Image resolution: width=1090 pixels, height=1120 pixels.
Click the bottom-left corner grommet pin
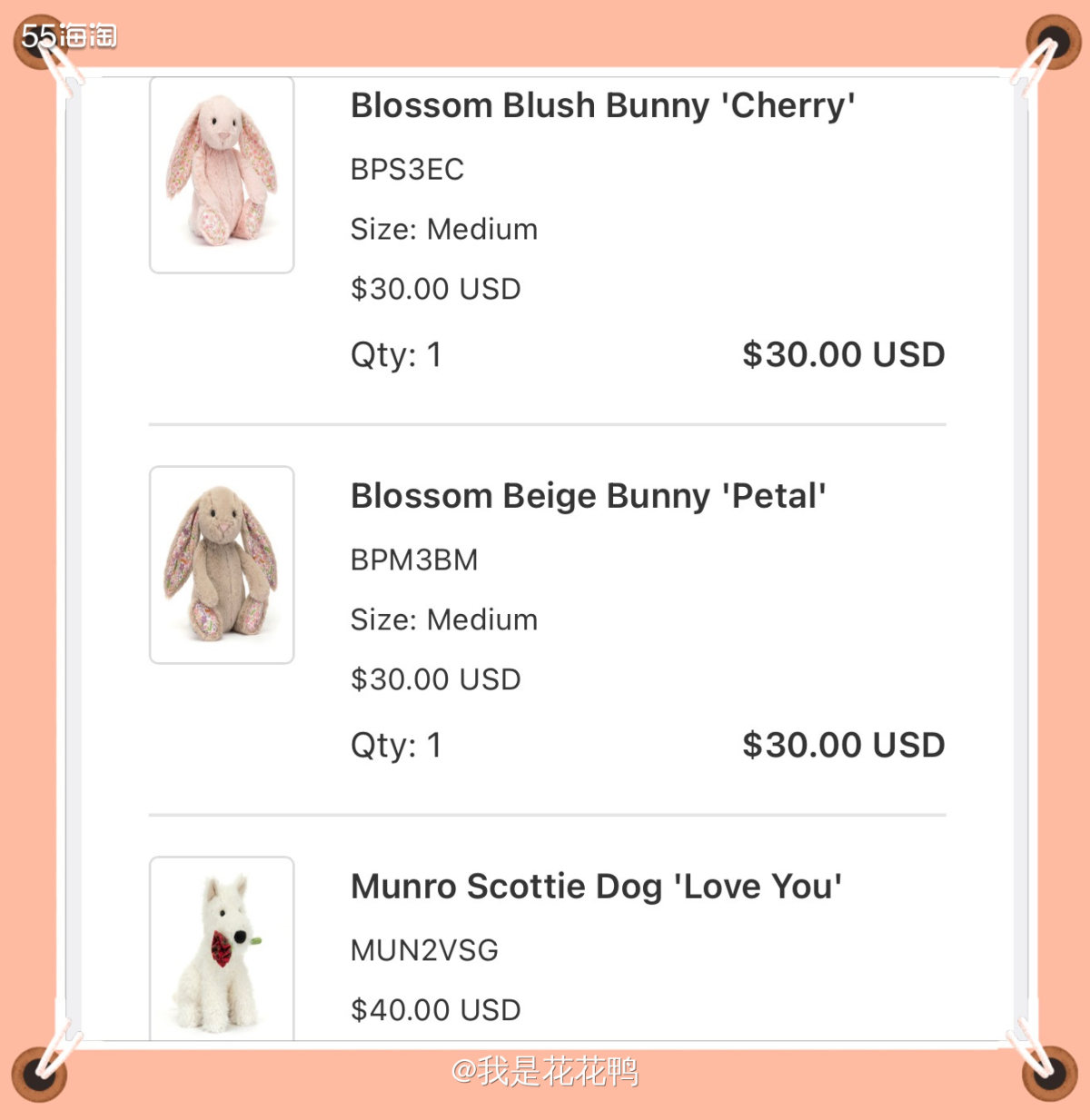[x=39, y=1074]
